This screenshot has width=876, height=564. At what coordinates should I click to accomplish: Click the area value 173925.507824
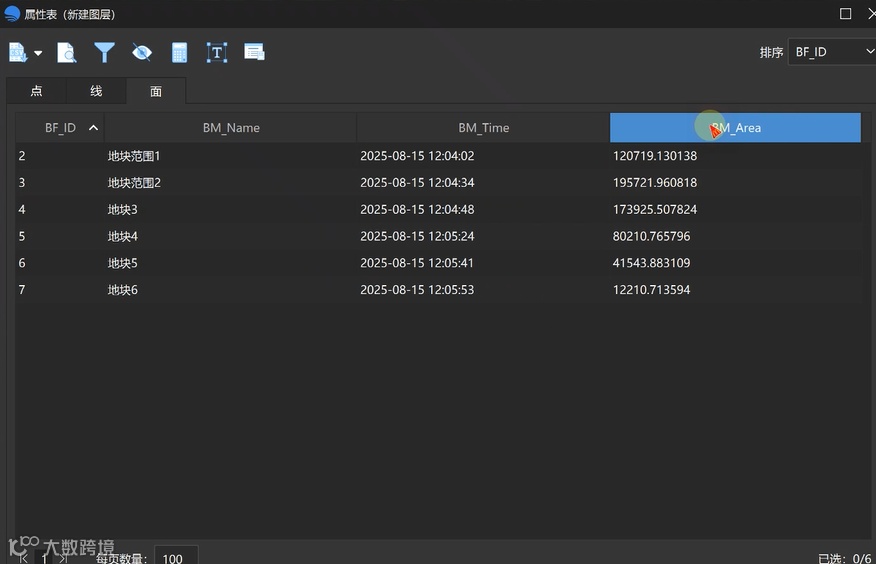[x=655, y=209]
